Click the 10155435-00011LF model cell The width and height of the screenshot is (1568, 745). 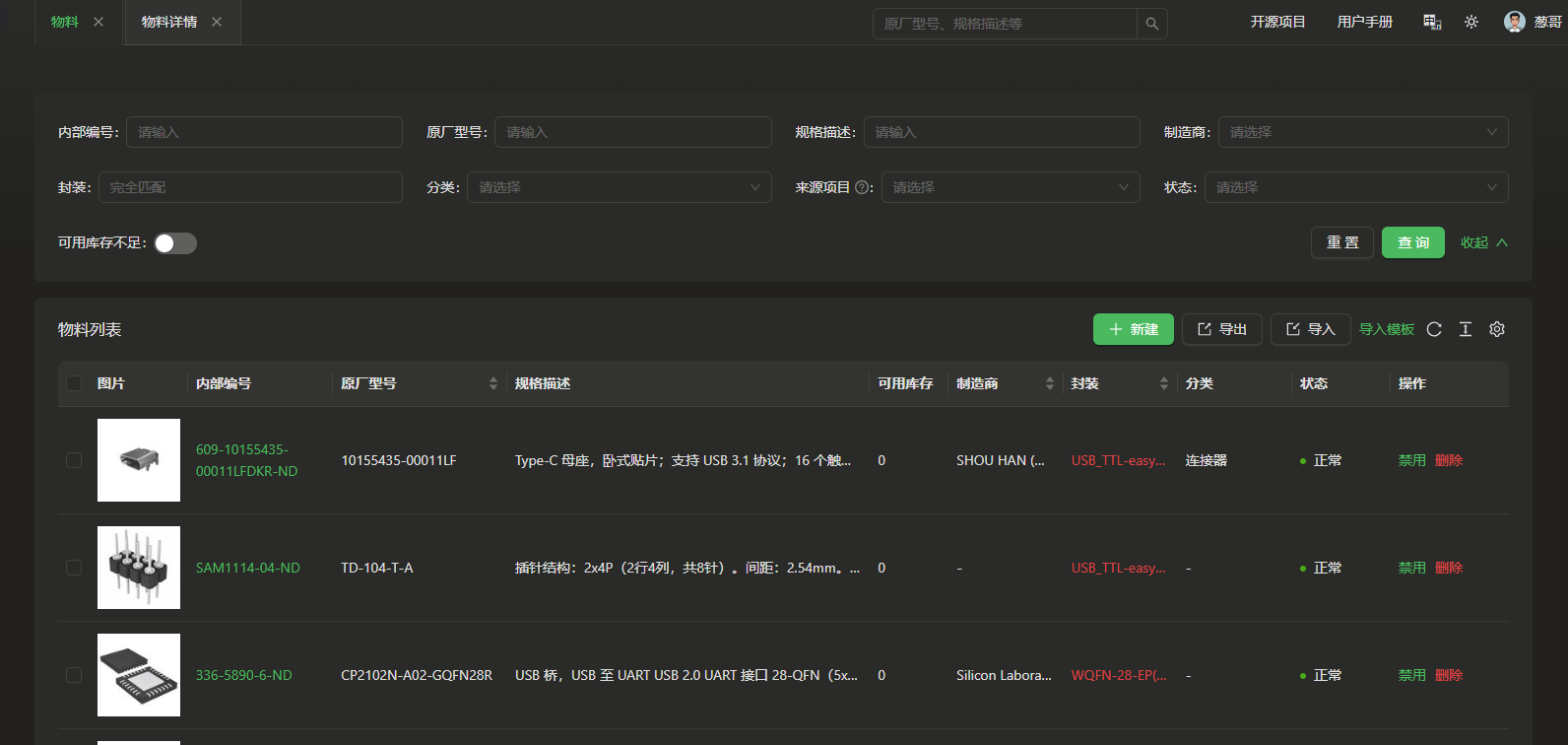click(399, 460)
